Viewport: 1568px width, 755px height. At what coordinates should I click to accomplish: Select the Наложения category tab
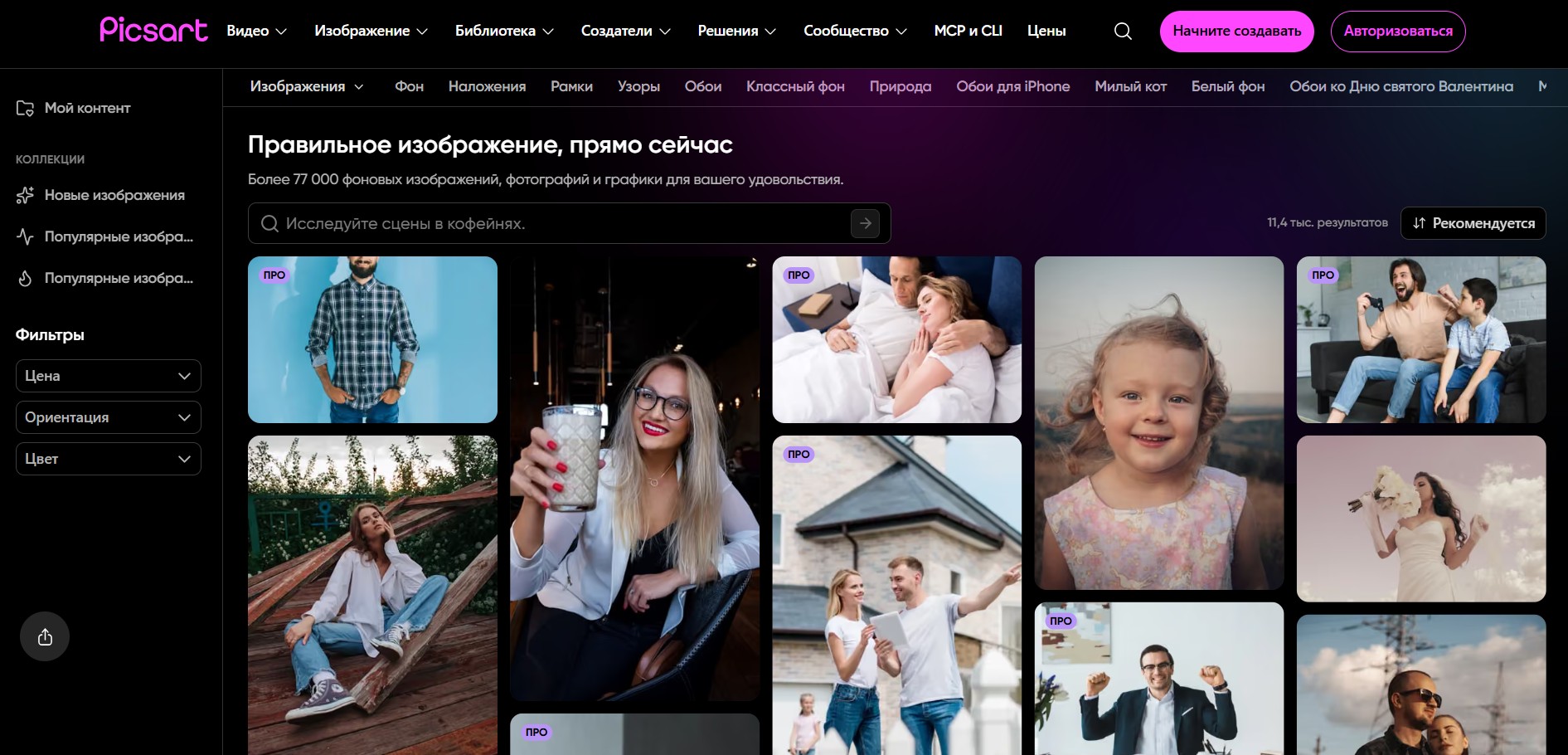tap(487, 86)
